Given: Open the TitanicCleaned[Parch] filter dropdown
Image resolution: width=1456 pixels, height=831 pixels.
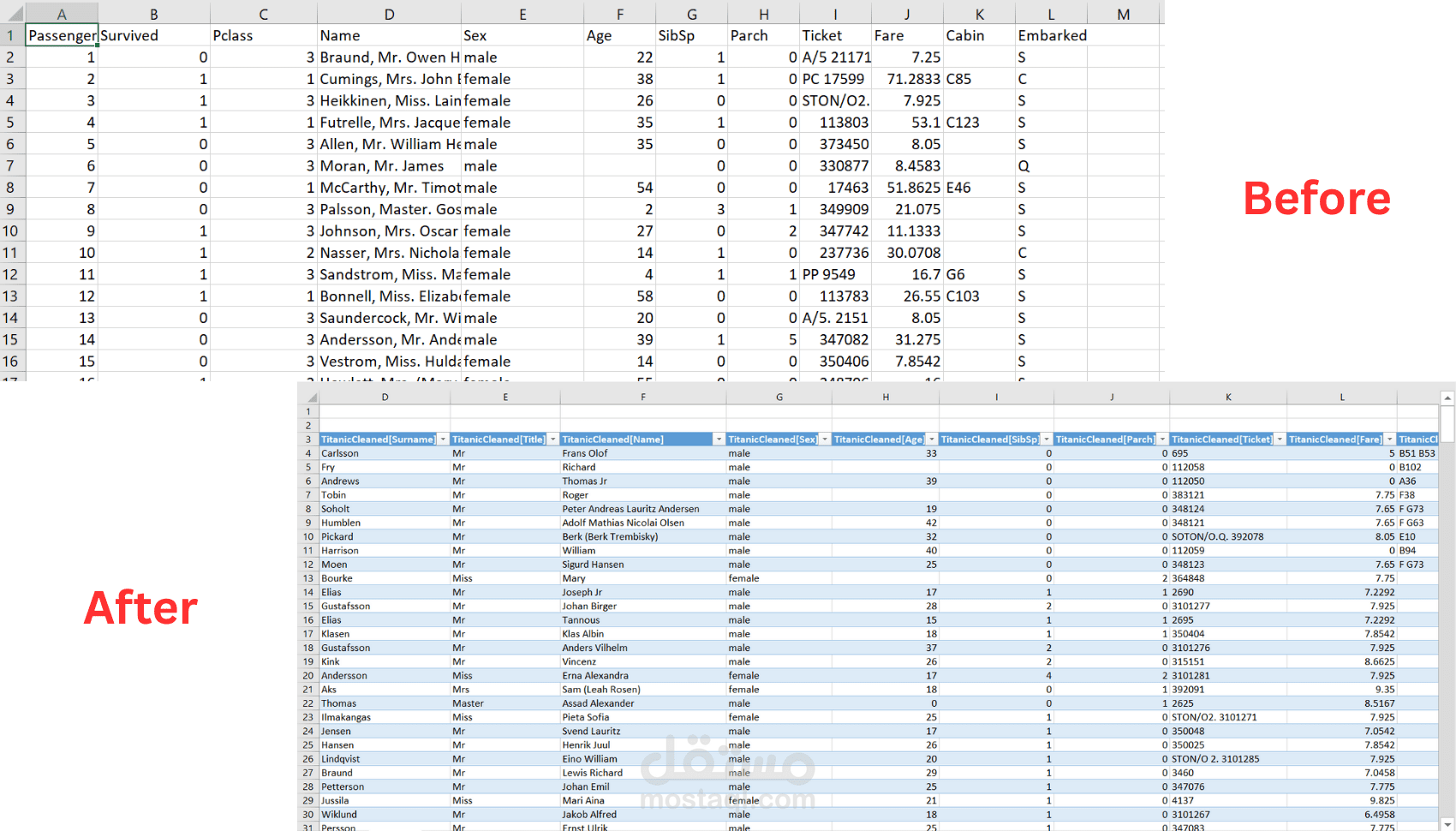Looking at the screenshot, I should tap(1162, 439).
